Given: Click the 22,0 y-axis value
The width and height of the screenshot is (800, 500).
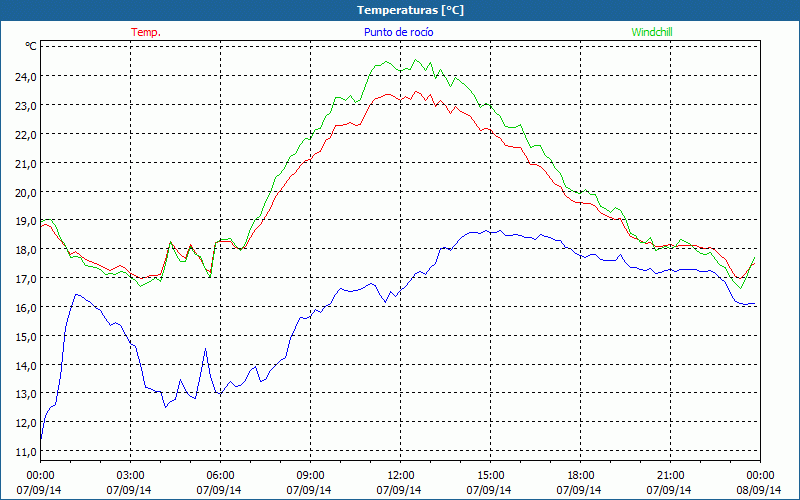Looking at the screenshot, I should [26, 135].
